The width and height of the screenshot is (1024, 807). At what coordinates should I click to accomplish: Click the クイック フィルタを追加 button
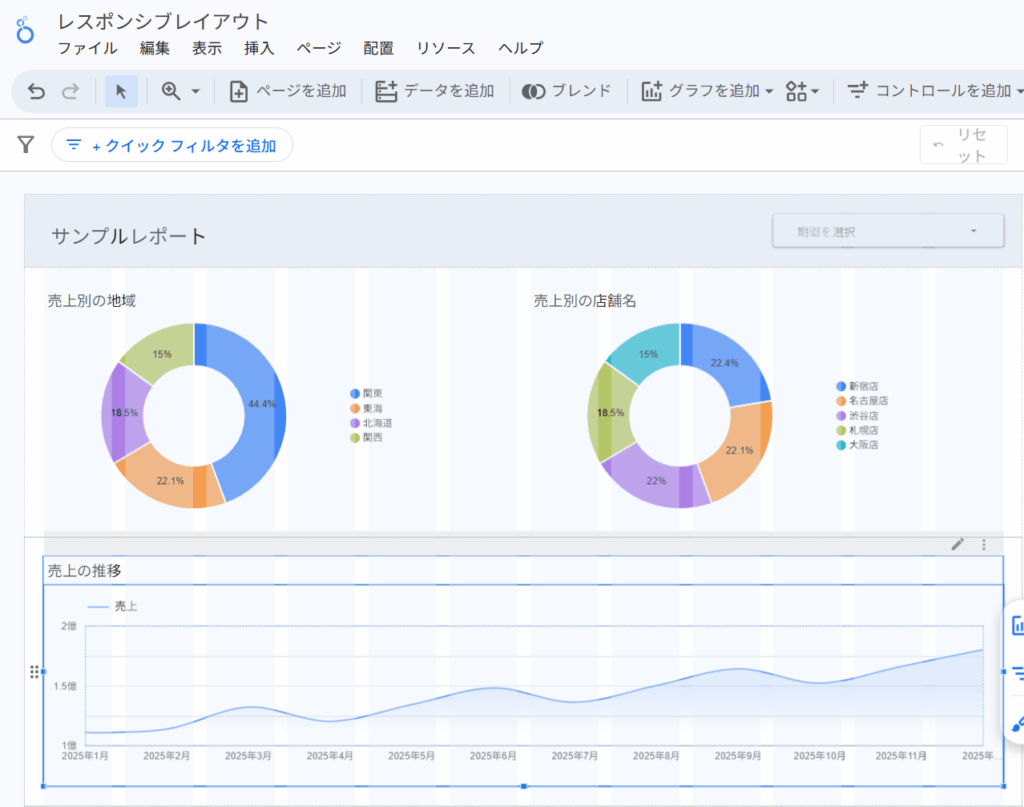(172, 145)
